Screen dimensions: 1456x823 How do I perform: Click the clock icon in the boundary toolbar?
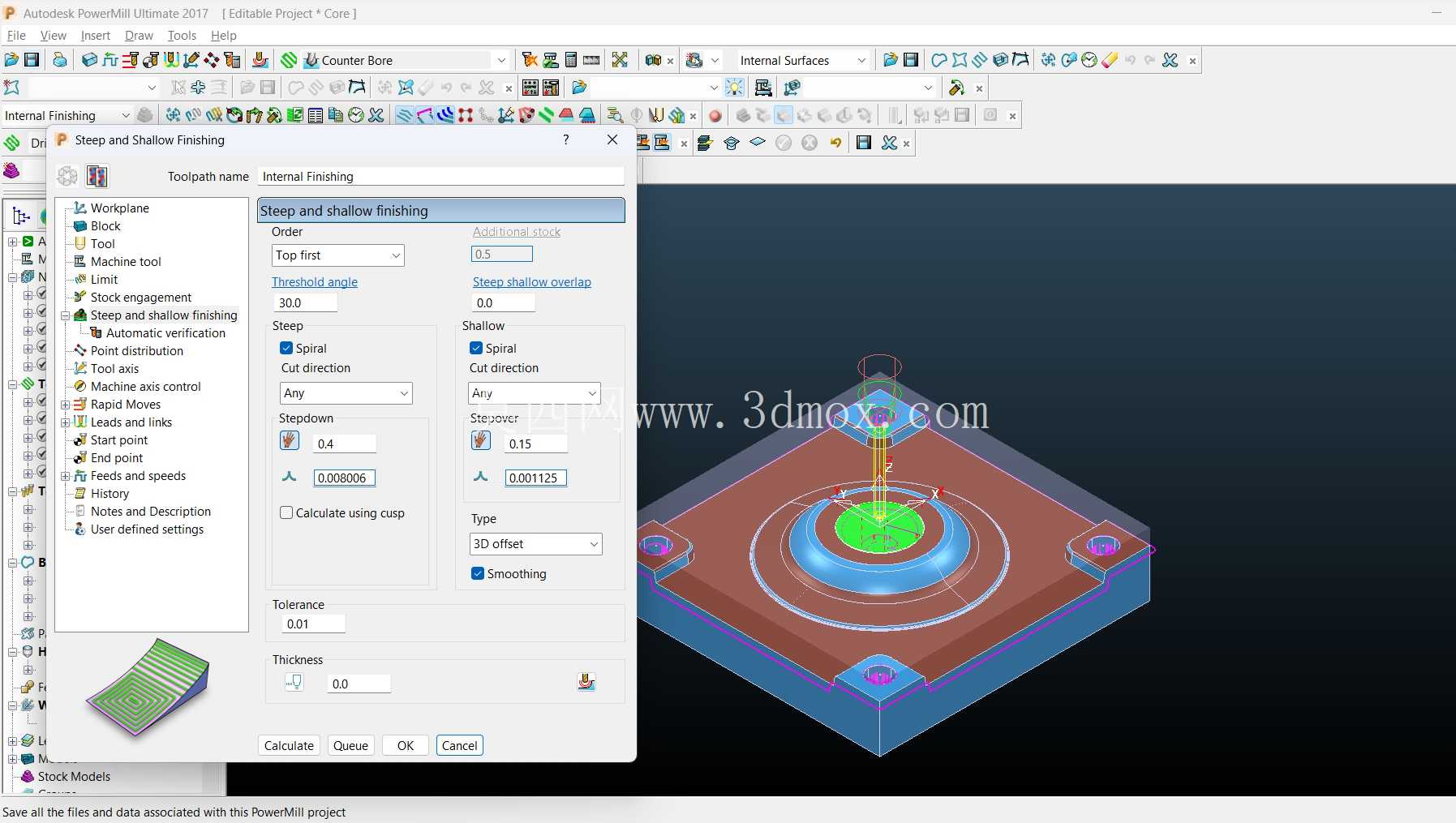click(1089, 60)
